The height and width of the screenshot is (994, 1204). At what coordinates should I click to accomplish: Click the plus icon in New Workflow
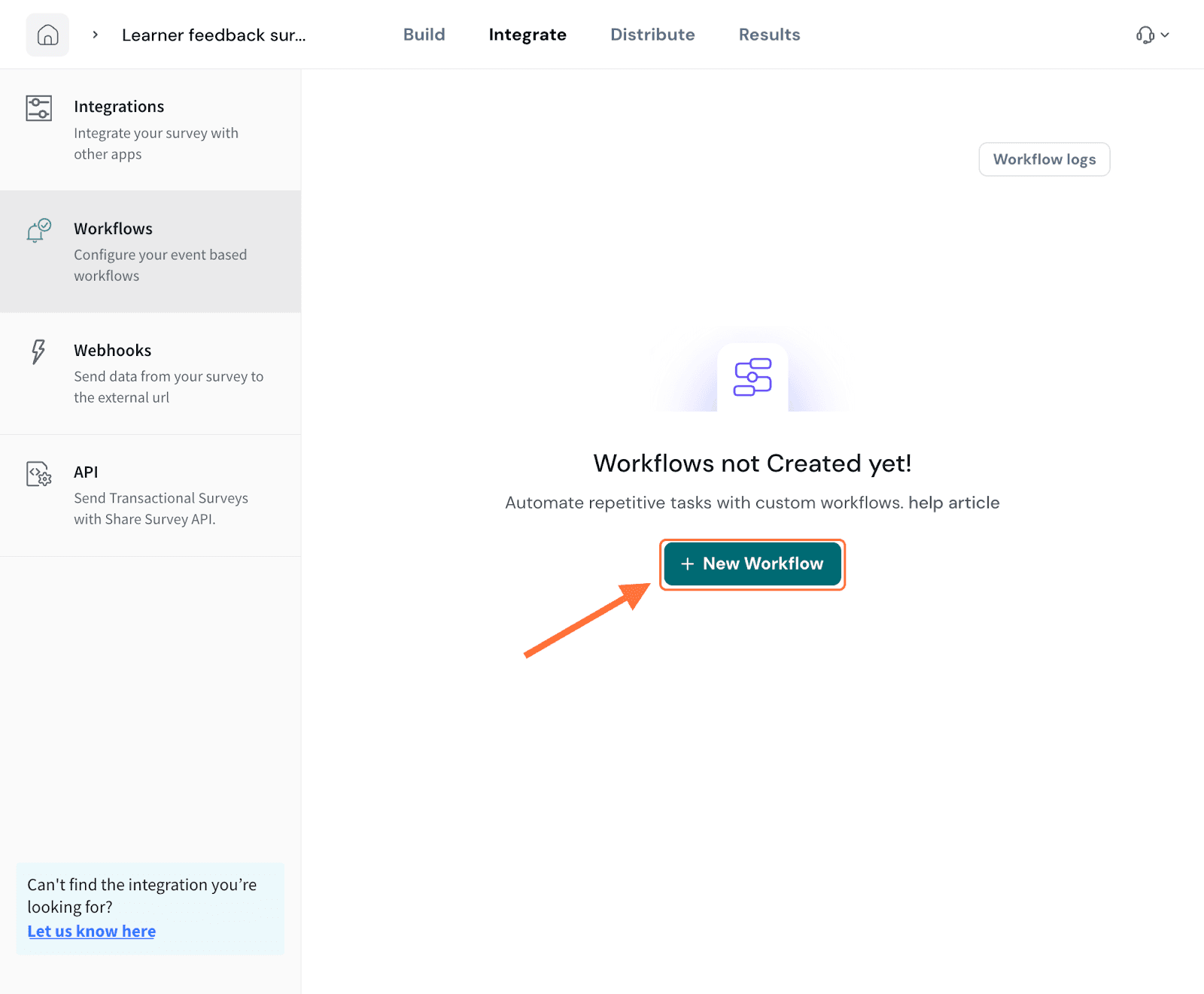click(687, 564)
